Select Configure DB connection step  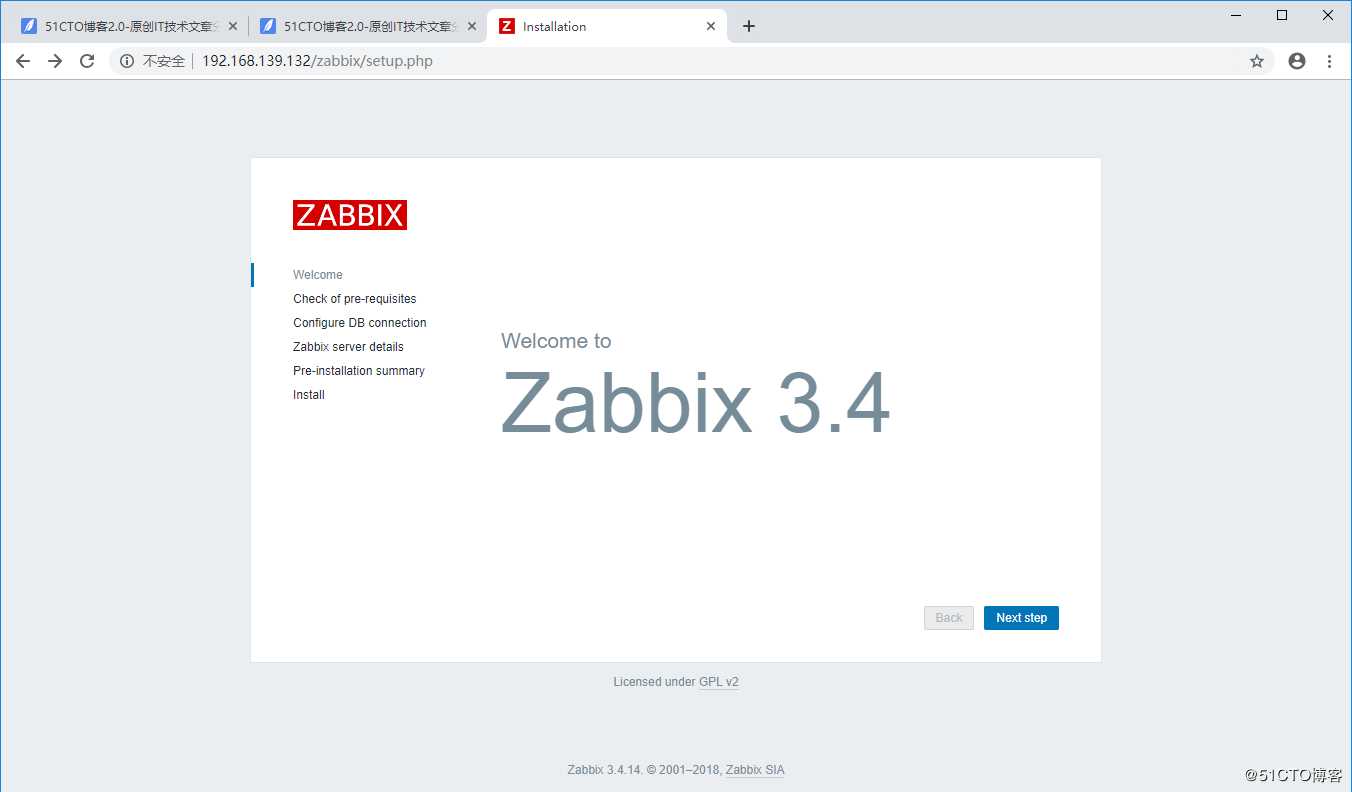(360, 323)
